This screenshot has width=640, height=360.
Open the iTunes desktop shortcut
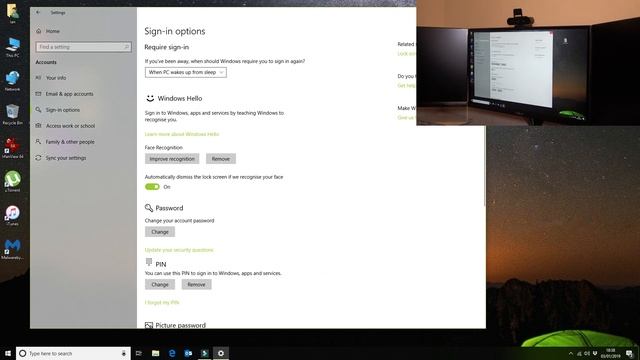[13, 216]
